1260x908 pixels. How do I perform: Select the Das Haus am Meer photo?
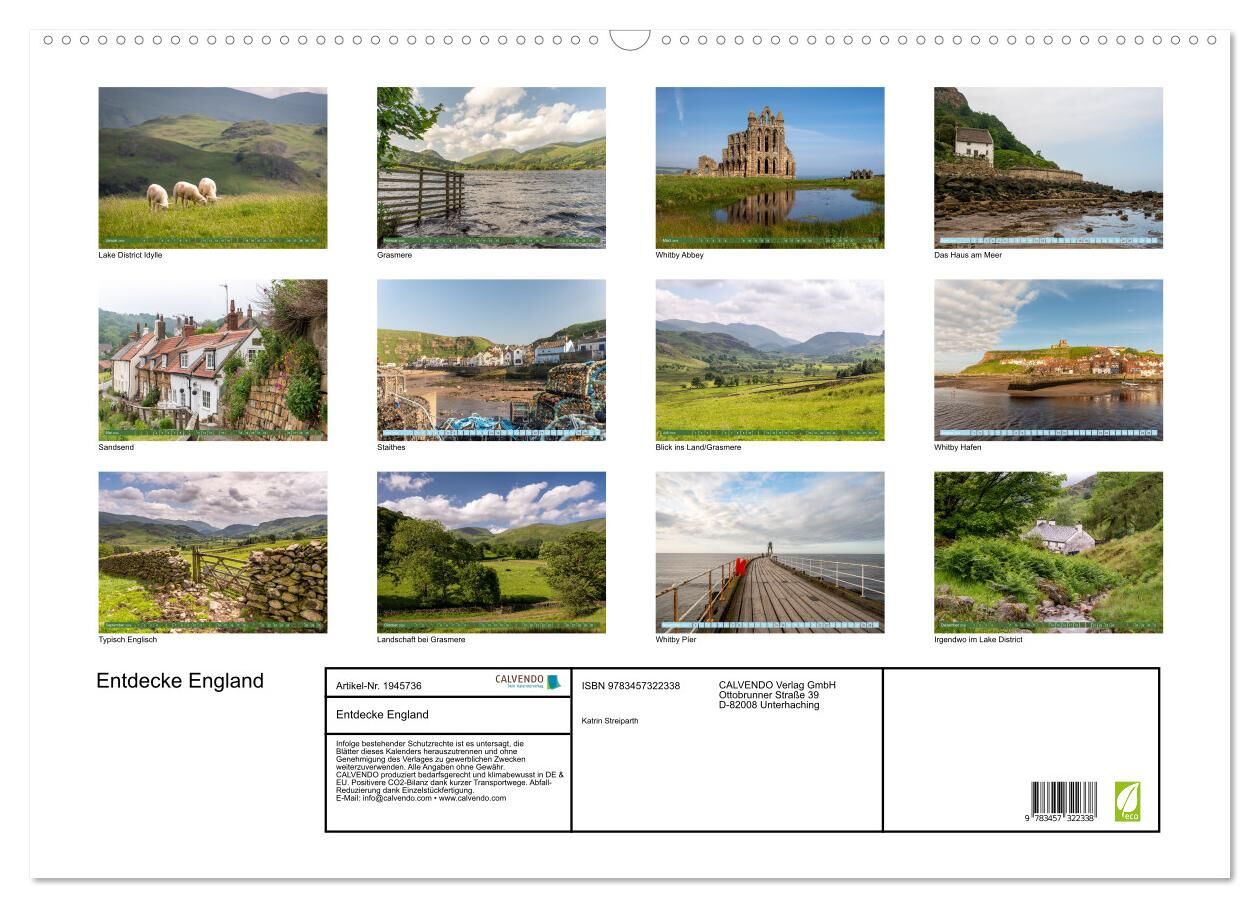[x=1048, y=167]
